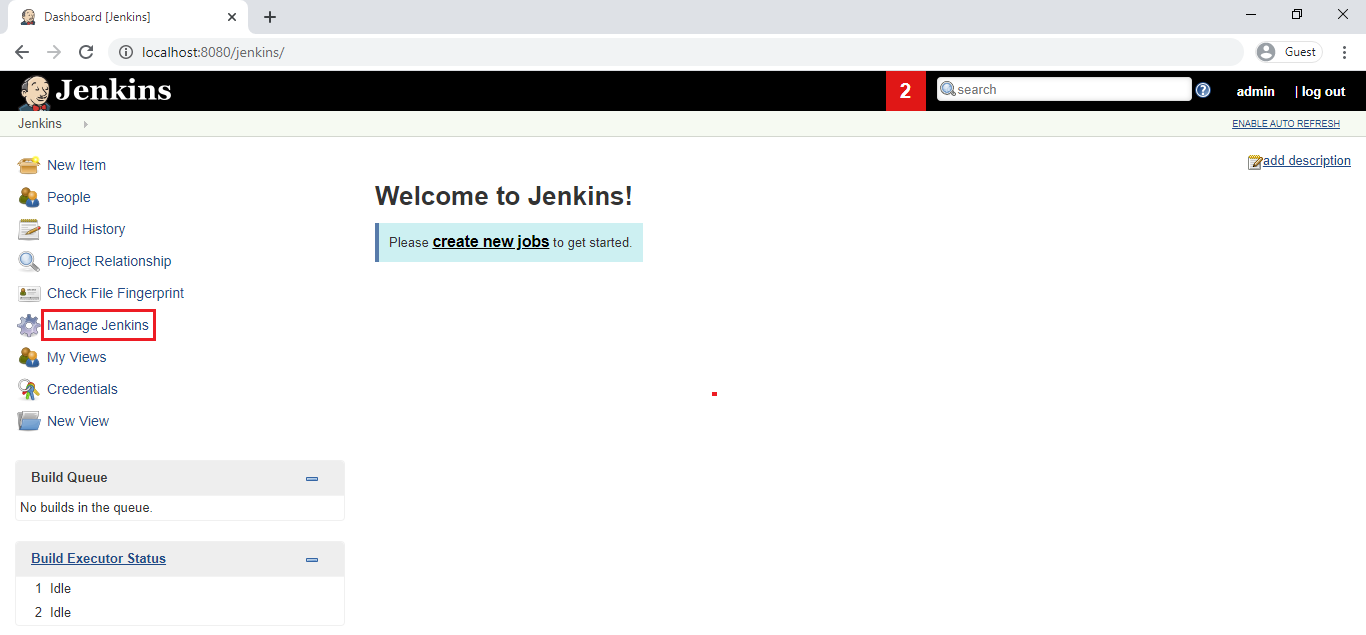Close the Dashboard [Jenkins] tab

click(x=233, y=17)
